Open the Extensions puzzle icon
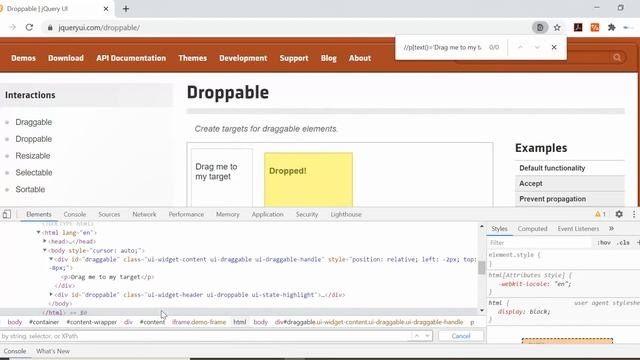 click(611, 27)
